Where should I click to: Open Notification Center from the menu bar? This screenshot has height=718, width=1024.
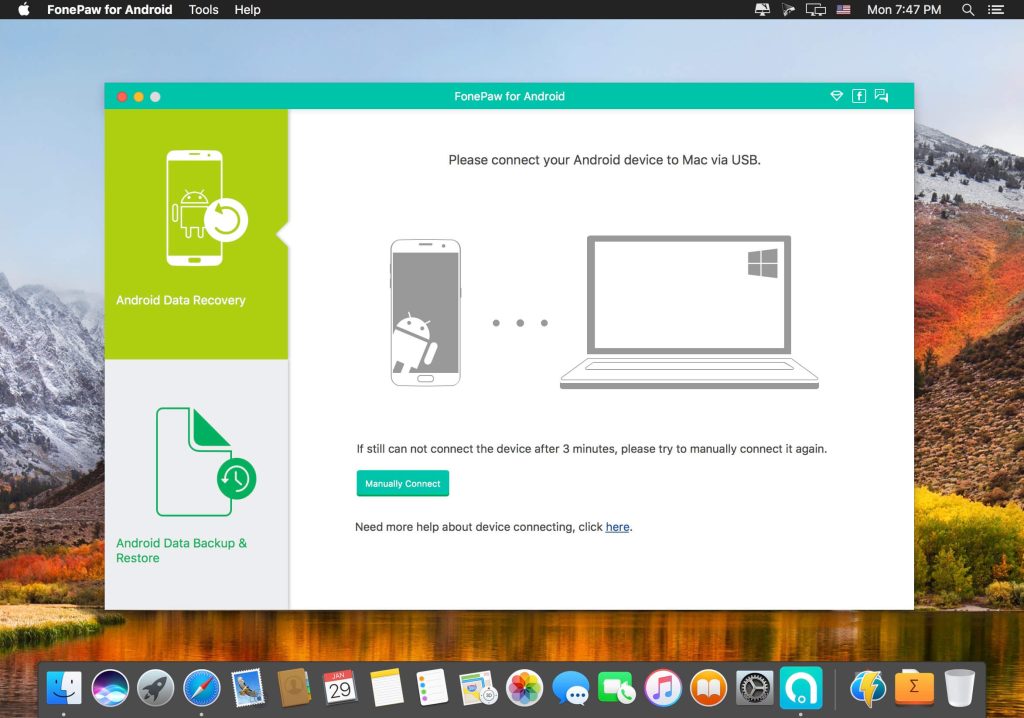pos(996,10)
